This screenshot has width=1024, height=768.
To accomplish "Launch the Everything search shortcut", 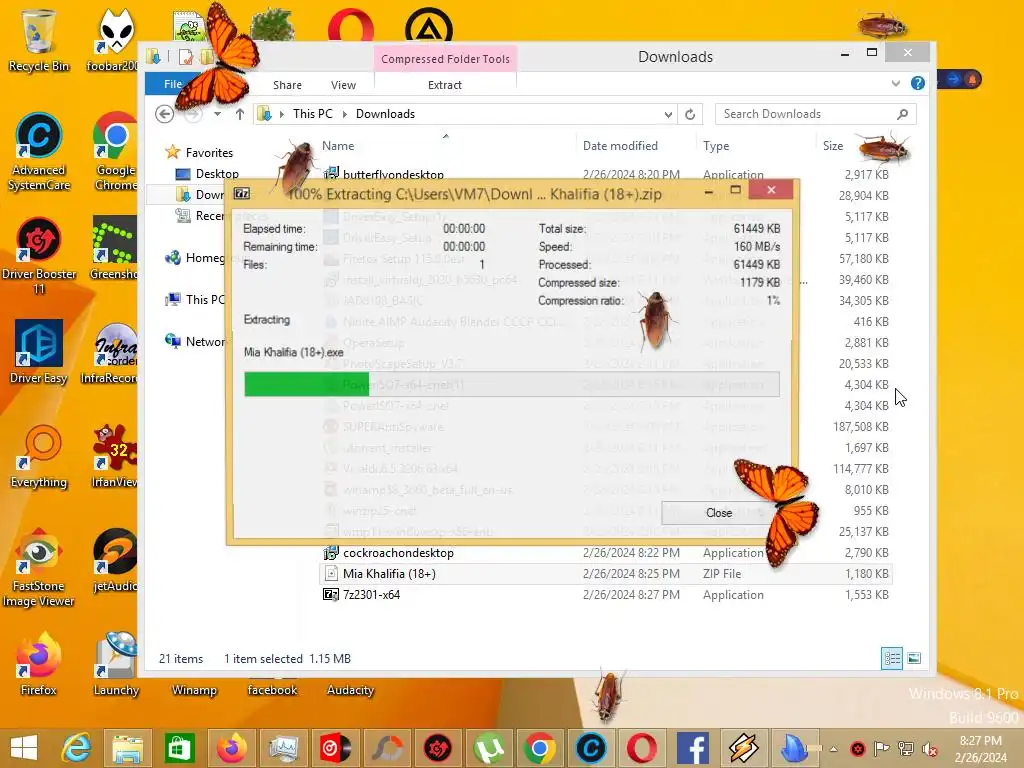I will tap(39, 456).
